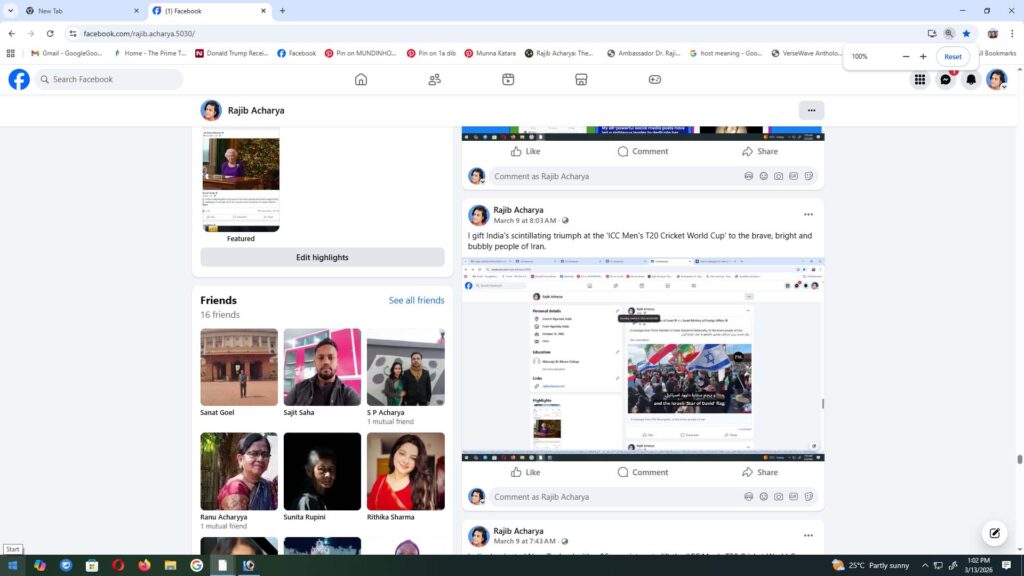Open the Marketplace icon in top navigation
This screenshot has height=576, width=1024.
[x=581, y=80]
